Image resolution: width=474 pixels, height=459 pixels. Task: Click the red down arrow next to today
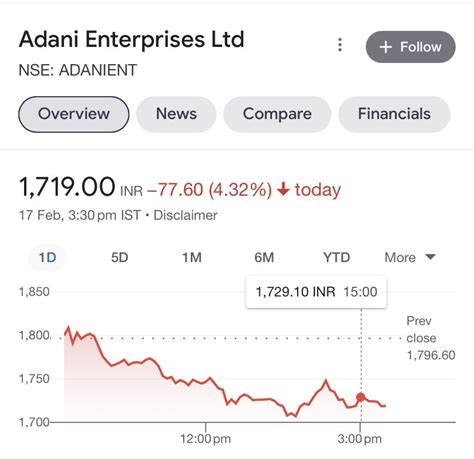[x=283, y=189]
